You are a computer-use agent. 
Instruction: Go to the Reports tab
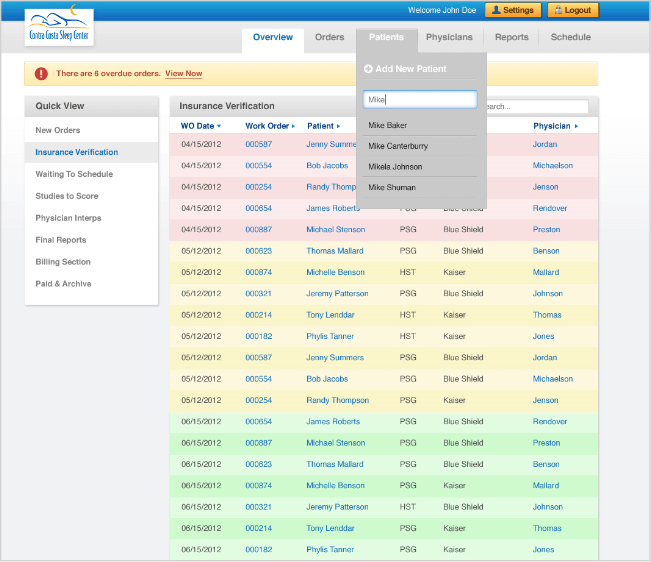click(511, 37)
